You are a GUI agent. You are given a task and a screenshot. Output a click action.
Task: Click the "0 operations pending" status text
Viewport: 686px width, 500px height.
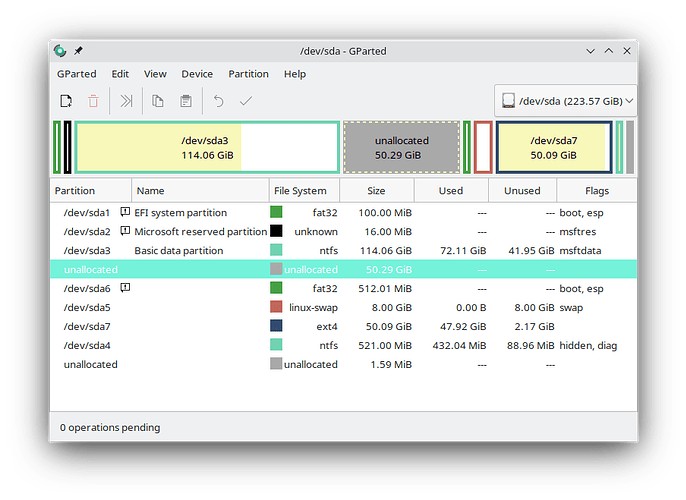(x=110, y=427)
